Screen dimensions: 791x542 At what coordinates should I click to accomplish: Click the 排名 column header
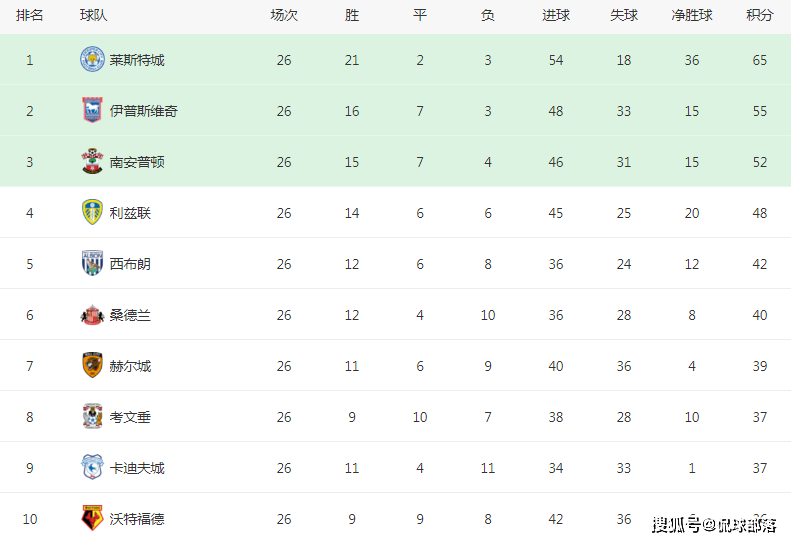click(29, 15)
